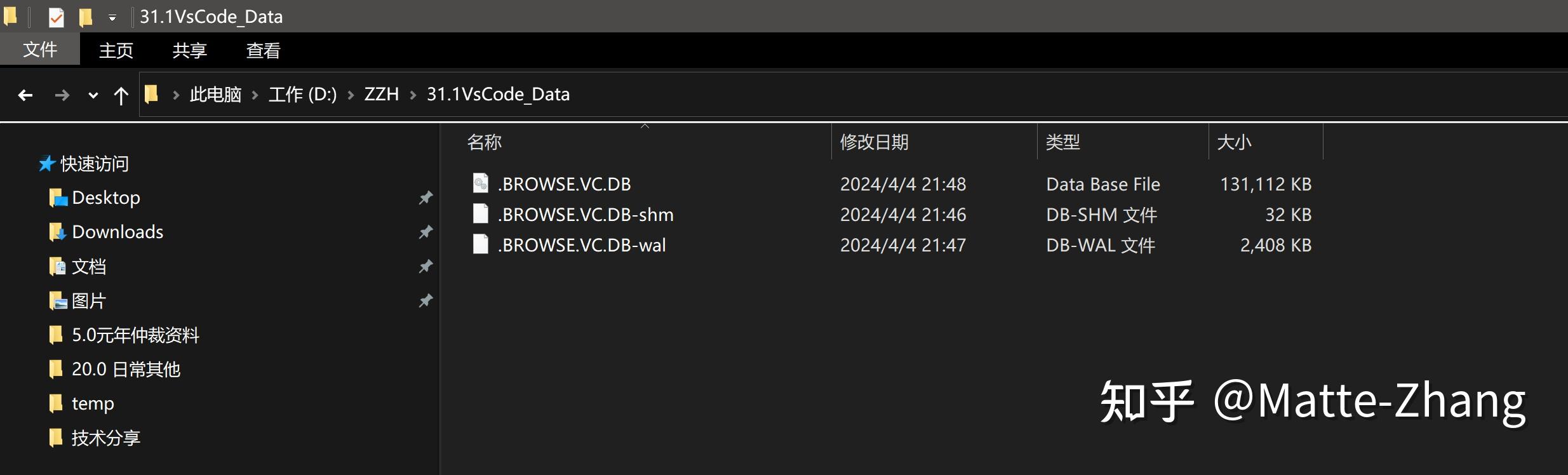
Task: Click the new folder icon in quick access toolbar
Action: (x=84, y=16)
